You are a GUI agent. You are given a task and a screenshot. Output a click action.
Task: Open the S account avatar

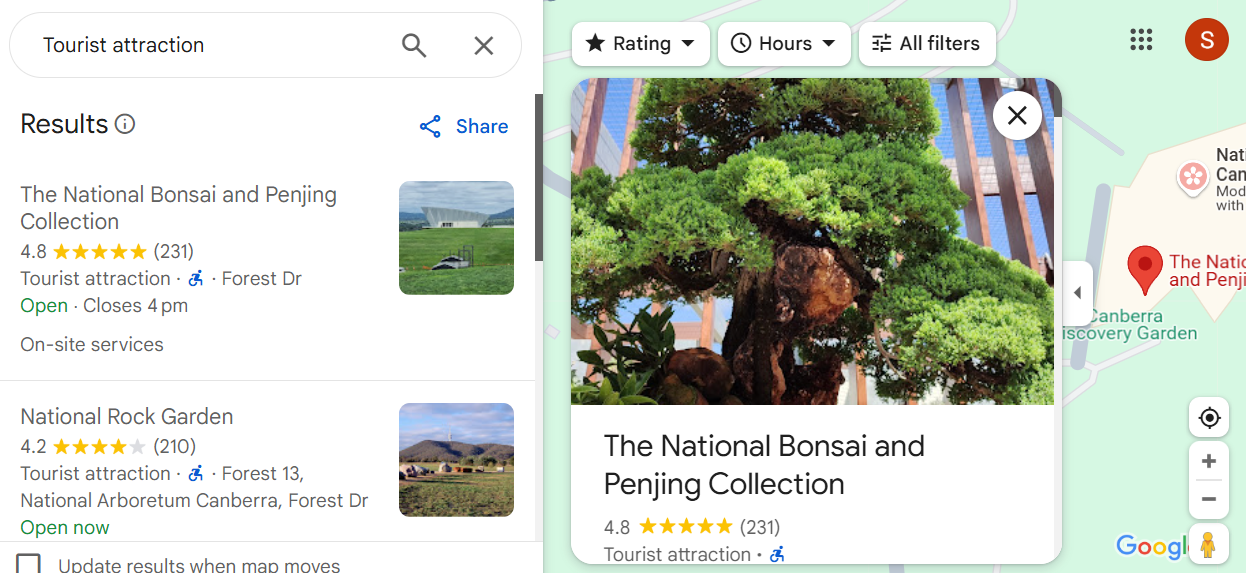tap(1206, 40)
